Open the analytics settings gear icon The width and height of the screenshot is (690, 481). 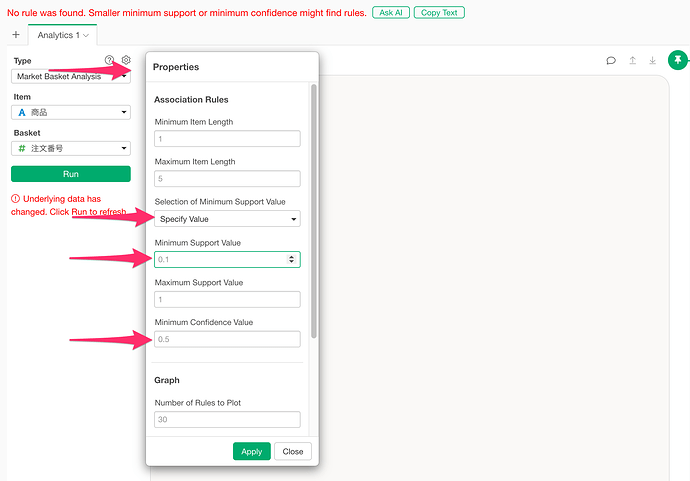coord(126,60)
